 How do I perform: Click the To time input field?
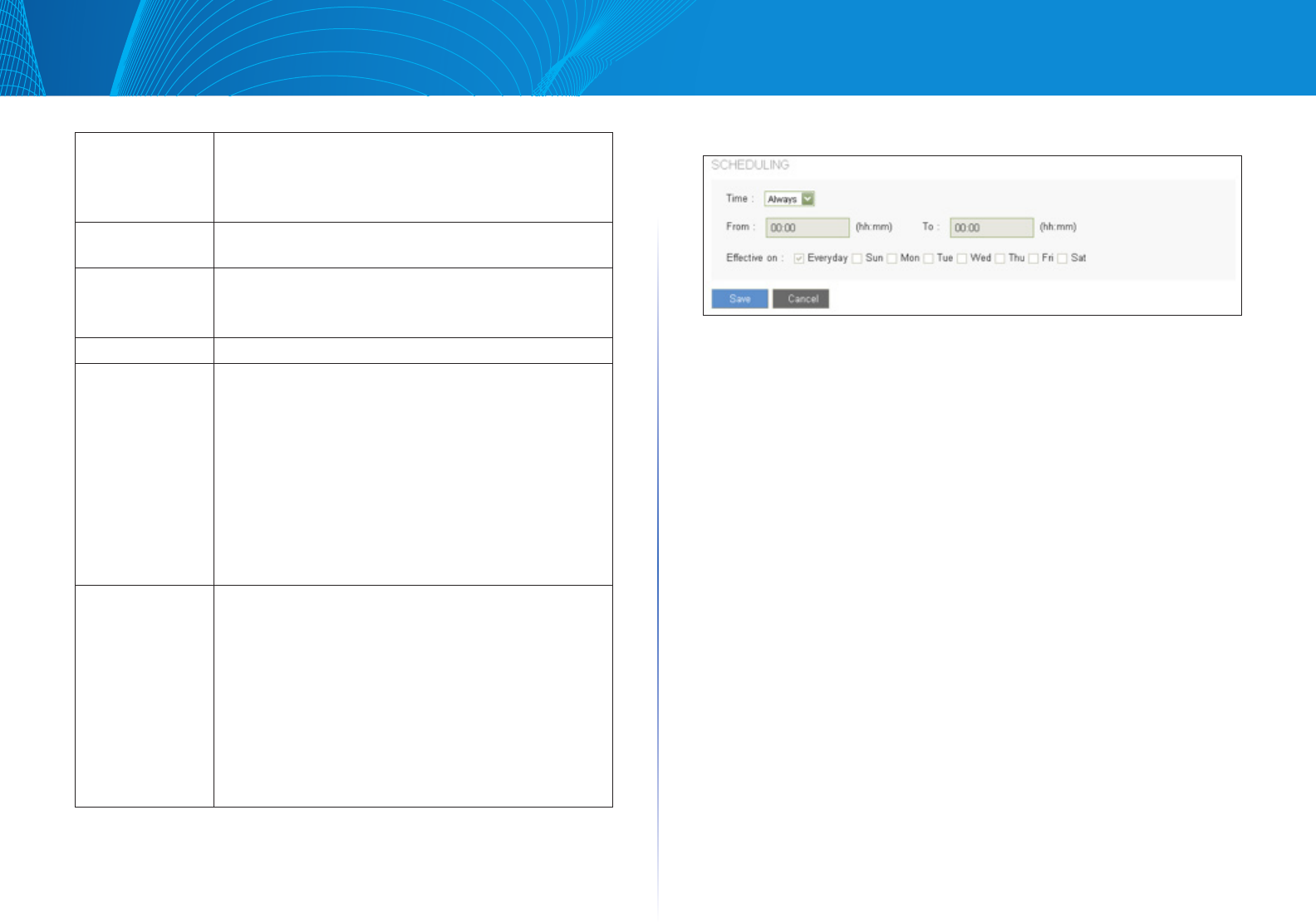point(992,228)
